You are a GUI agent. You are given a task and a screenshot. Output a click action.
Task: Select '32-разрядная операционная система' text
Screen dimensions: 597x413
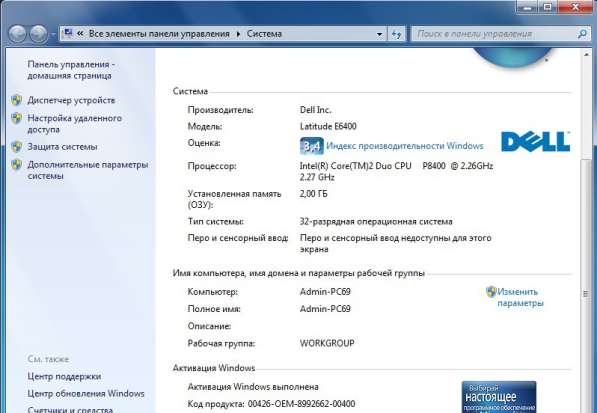pos(376,222)
